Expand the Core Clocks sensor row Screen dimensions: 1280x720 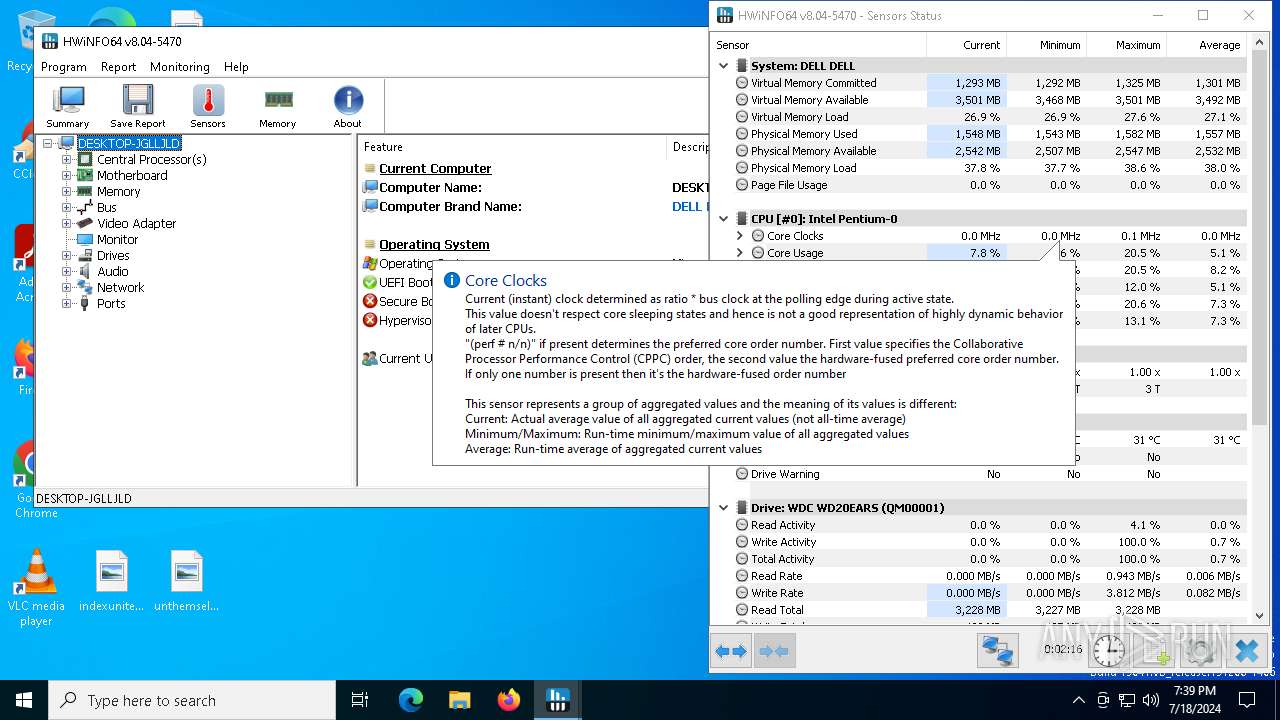pyautogui.click(x=740, y=236)
